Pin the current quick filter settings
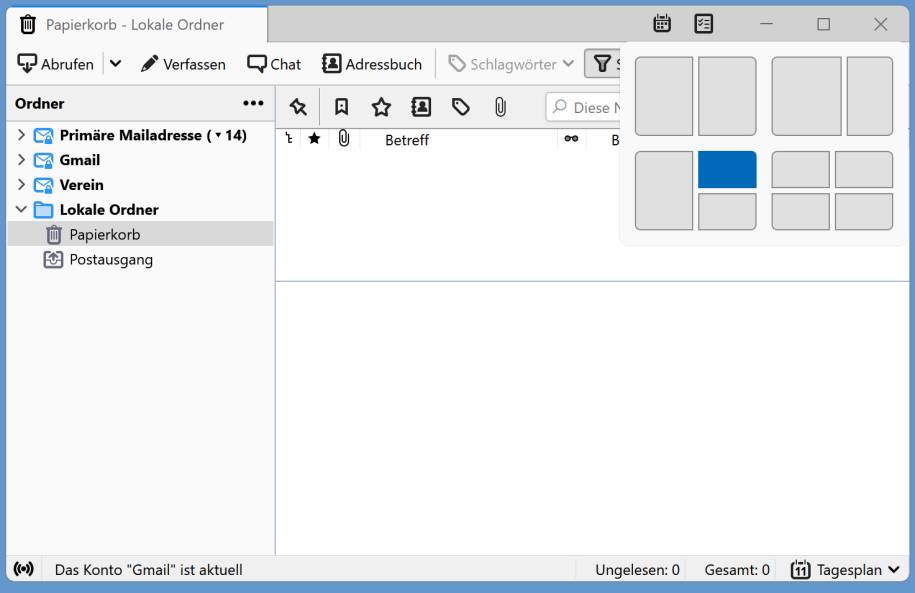The width and height of the screenshot is (915, 593). (x=296, y=106)
